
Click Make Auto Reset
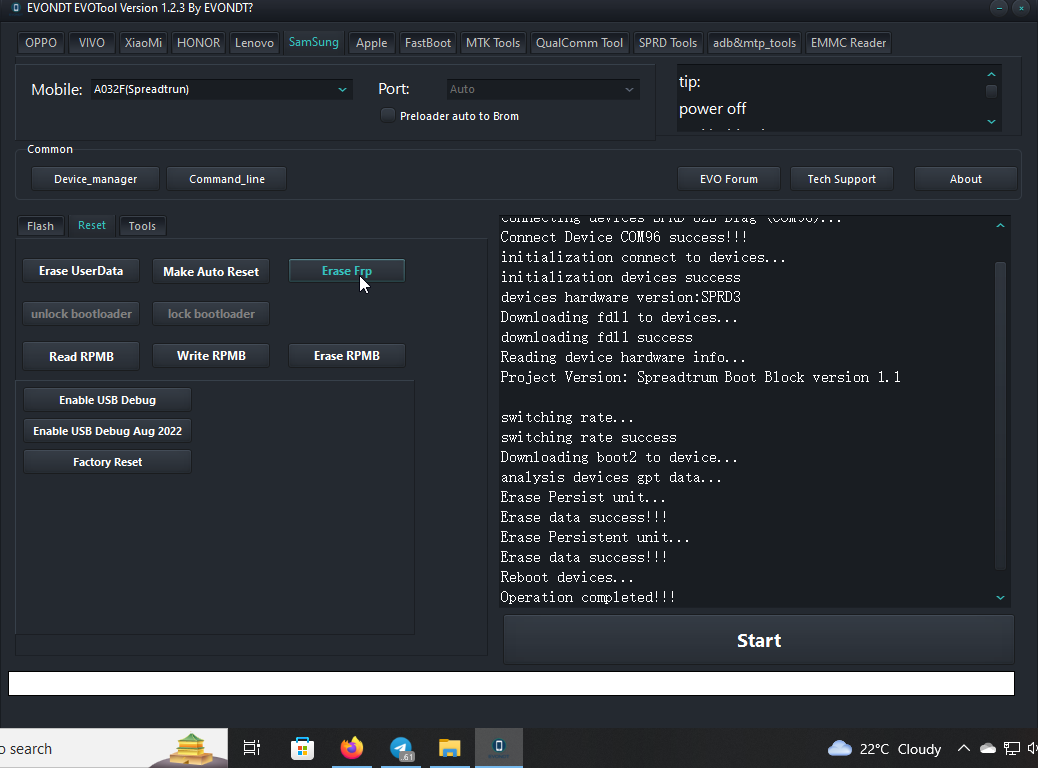(x=211, y=271)
